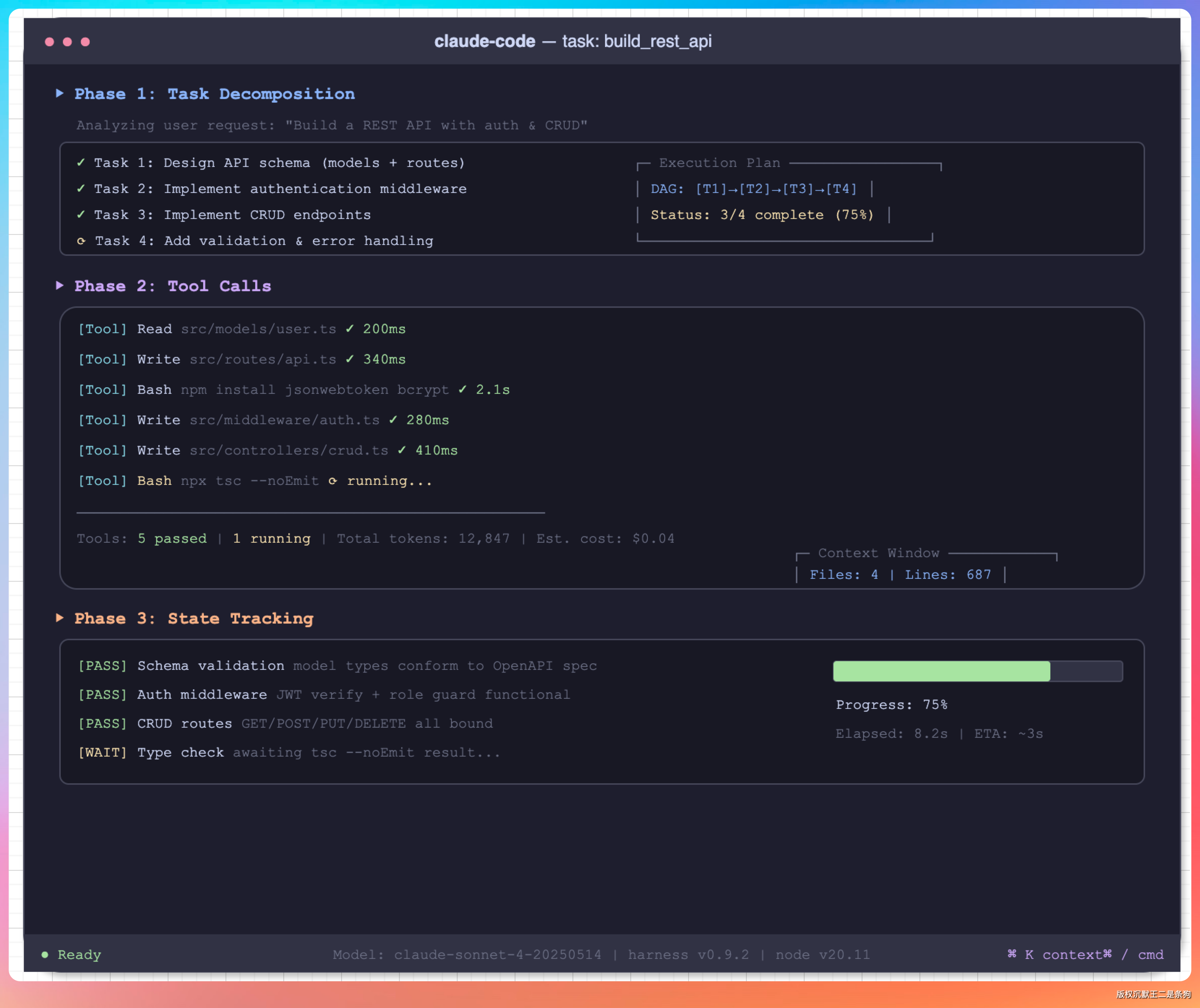
Task: Collapse Phase 1 Task Decomposition triangle
Action: point(59,93)
